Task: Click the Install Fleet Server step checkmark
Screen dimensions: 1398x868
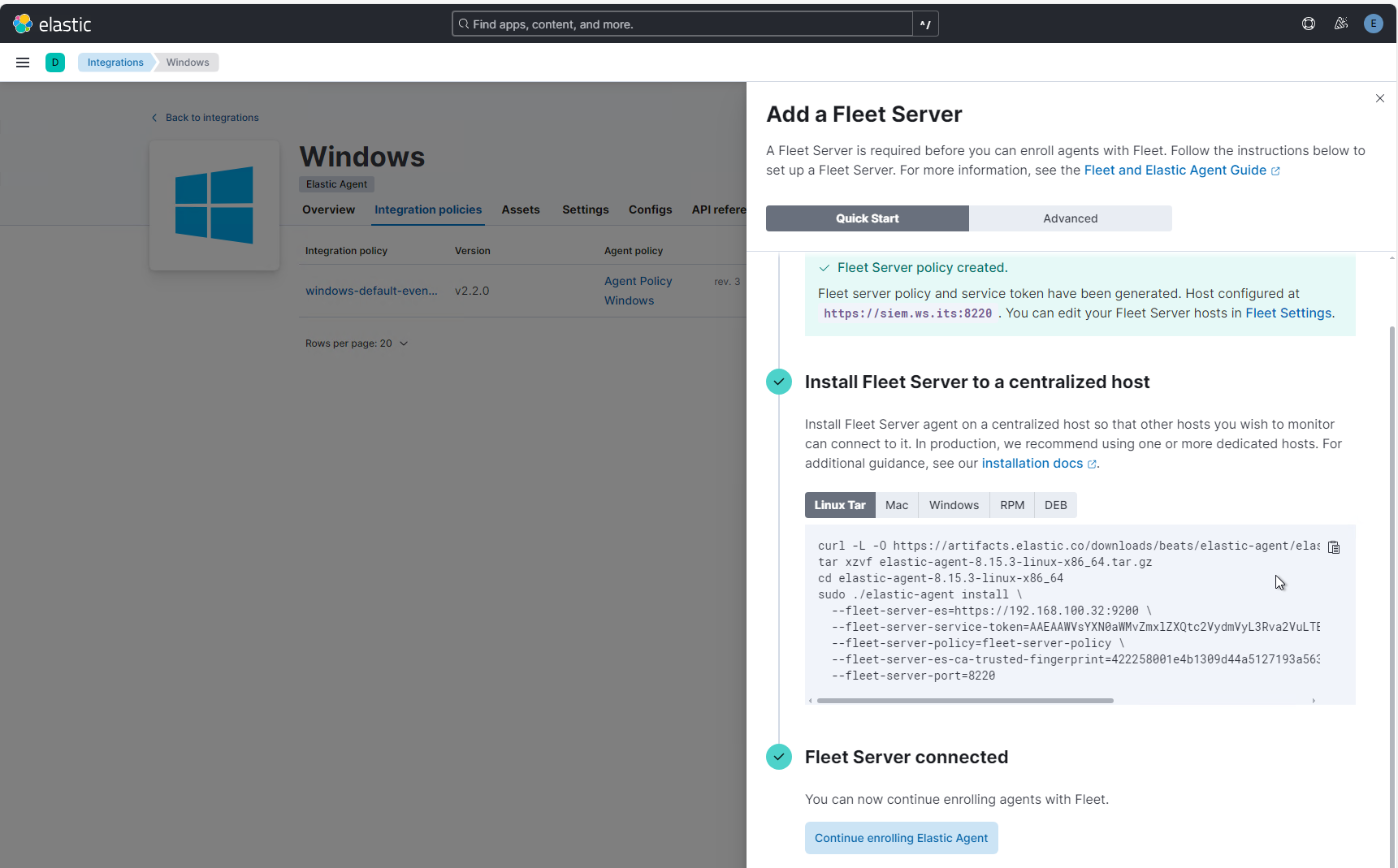Action: [779, 382]
